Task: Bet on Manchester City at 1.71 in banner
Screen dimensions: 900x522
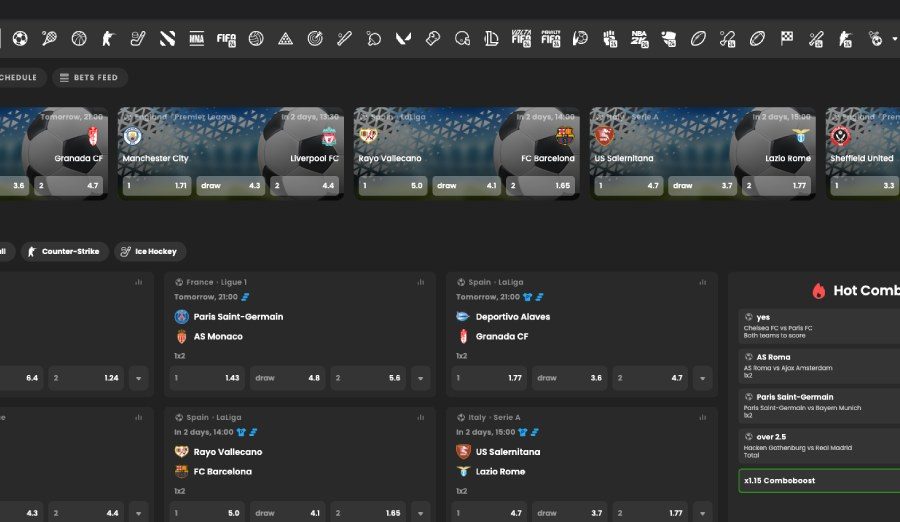Action: tap(157, 186)
